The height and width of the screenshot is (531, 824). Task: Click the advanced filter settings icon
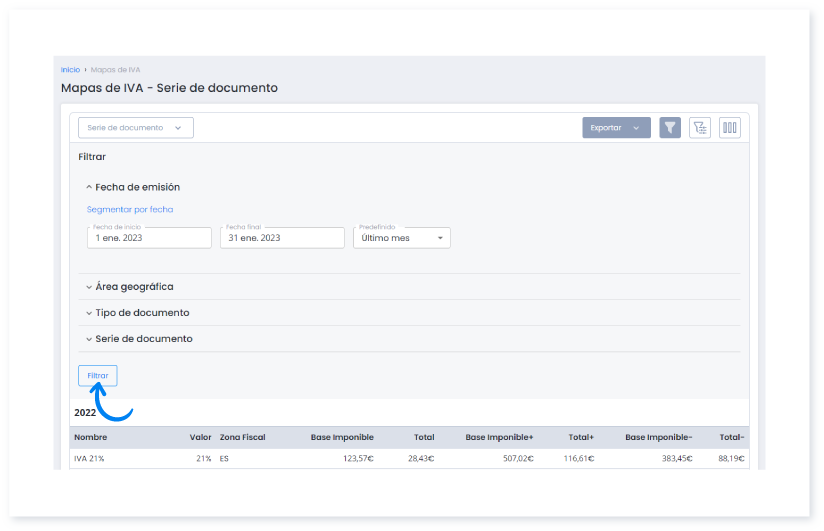pyautogui.click(x=700, y=128)
